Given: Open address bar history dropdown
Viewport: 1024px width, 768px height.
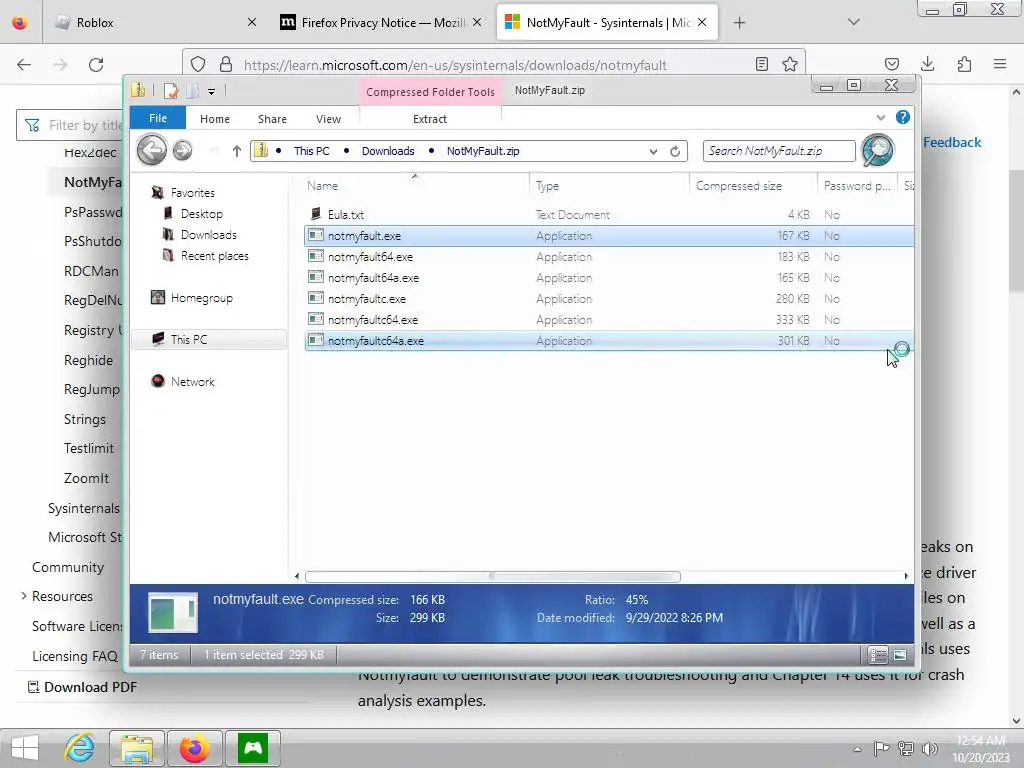Looking at the screenshot, I should (653, 152).
